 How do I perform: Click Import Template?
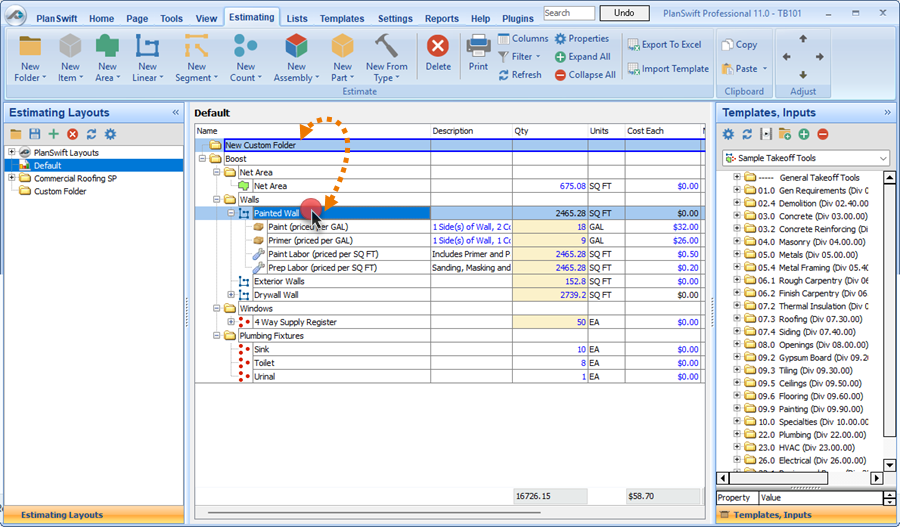coord(668,68)
